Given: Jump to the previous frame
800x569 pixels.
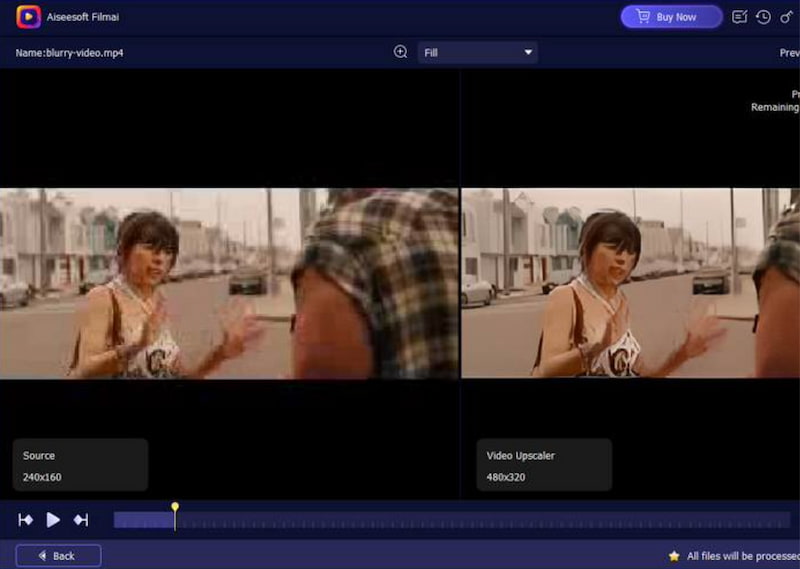Looking at the screenshot, I should pyautogui.click(x=26, y=520).
